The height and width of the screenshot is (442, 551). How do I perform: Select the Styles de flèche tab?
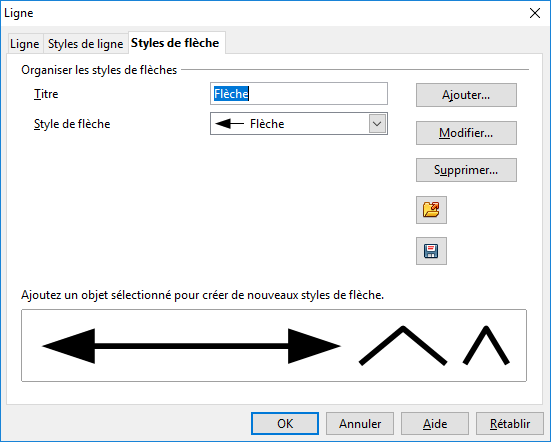[175, 43]
